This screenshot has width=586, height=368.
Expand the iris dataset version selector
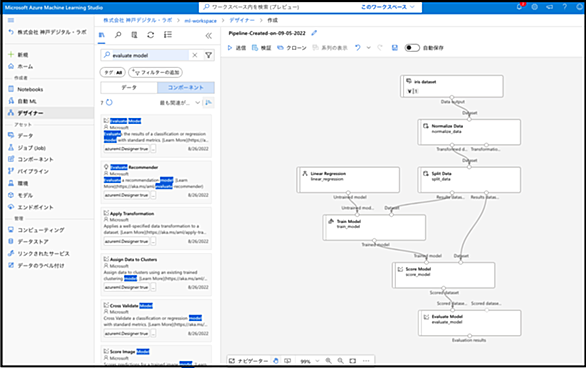413,91
